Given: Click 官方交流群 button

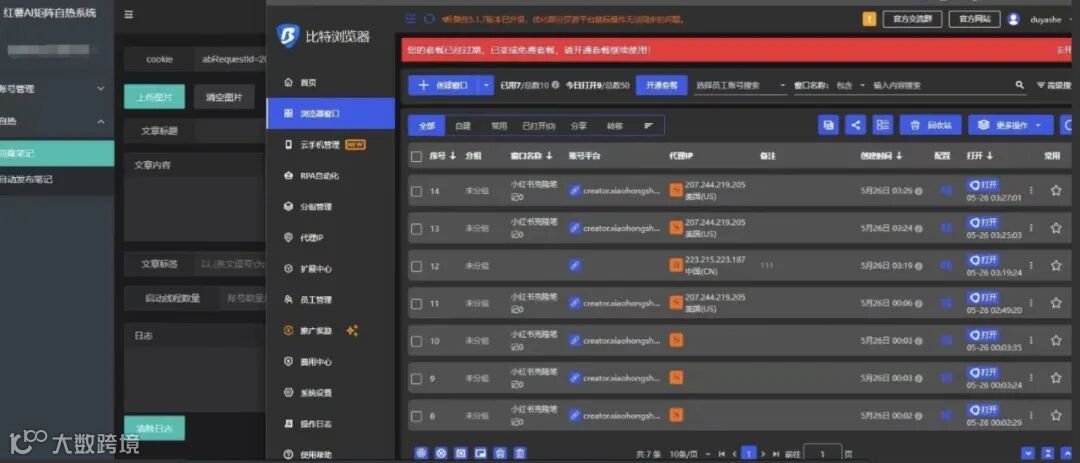Looking at the screenshot, I should (912, 19).
